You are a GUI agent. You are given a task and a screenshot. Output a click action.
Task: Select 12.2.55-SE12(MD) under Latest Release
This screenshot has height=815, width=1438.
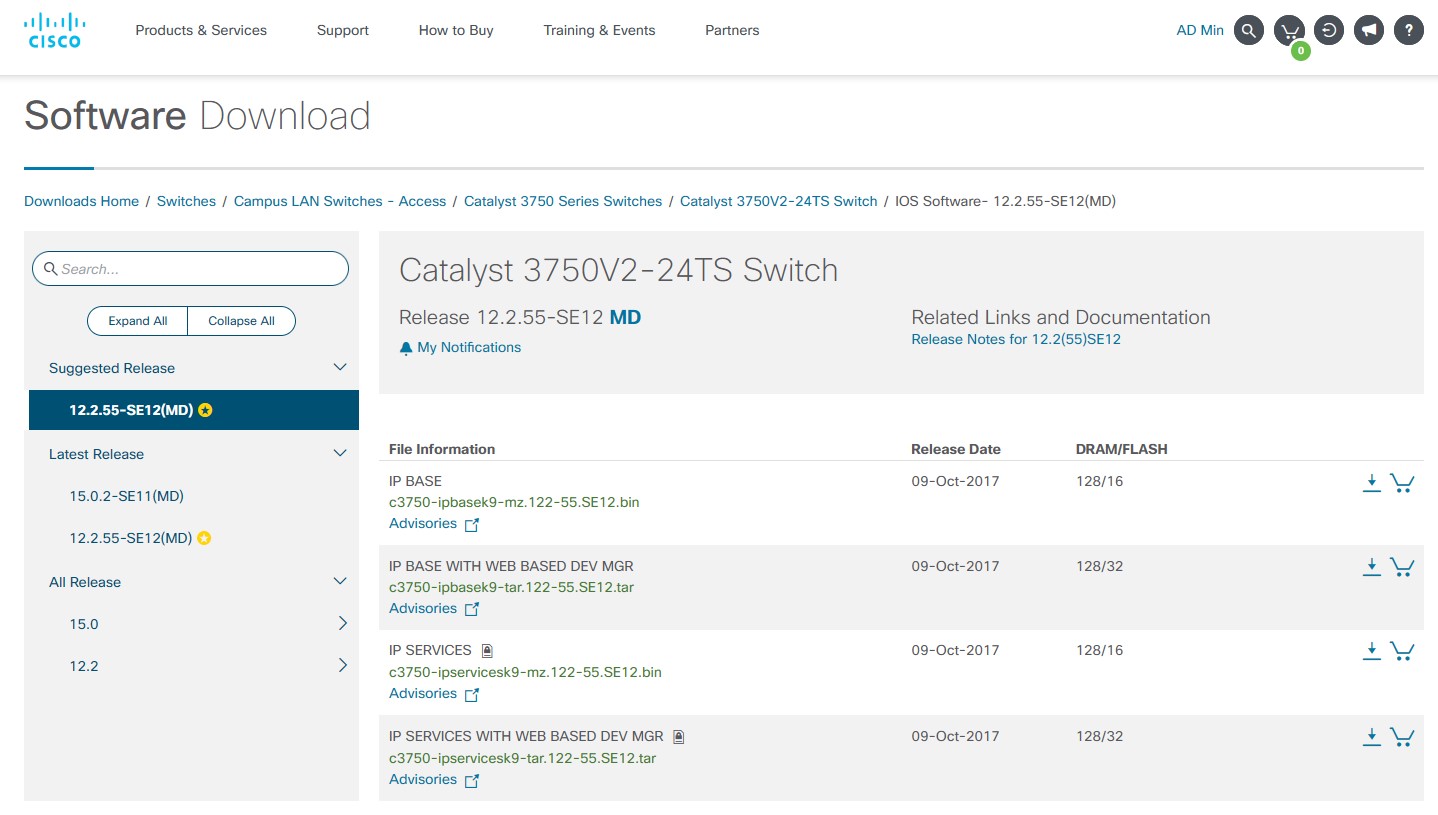[x=130, y=538]
